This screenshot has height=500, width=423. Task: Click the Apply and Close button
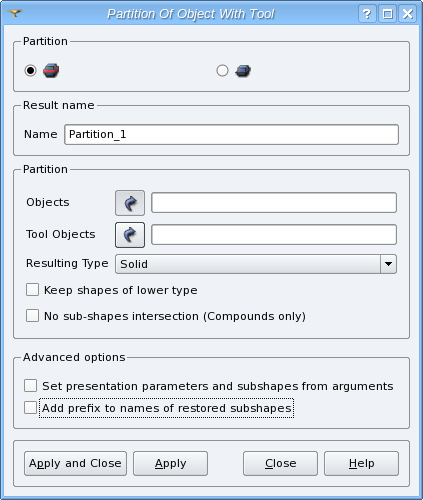(x=75, y=463)
